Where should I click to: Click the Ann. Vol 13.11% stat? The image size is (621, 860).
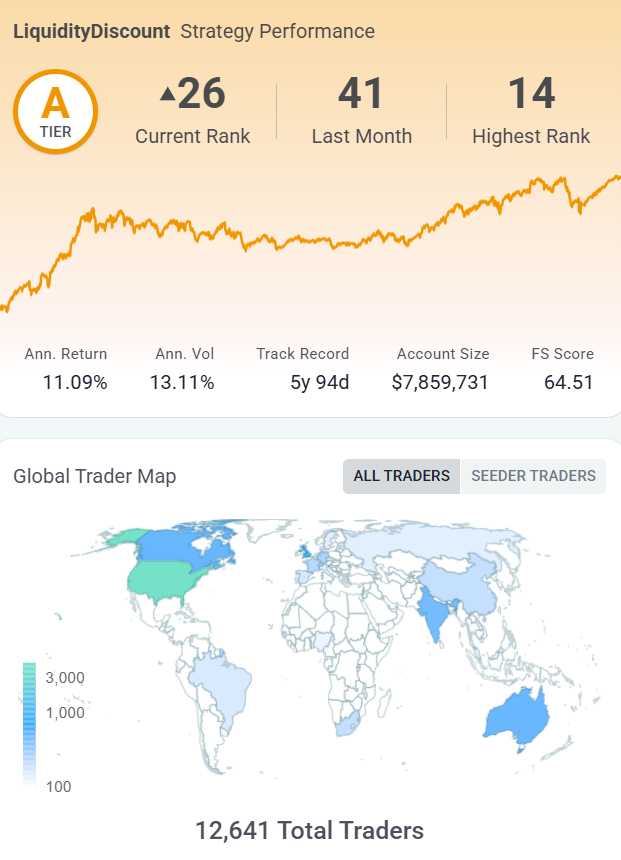tap(182, 382)
